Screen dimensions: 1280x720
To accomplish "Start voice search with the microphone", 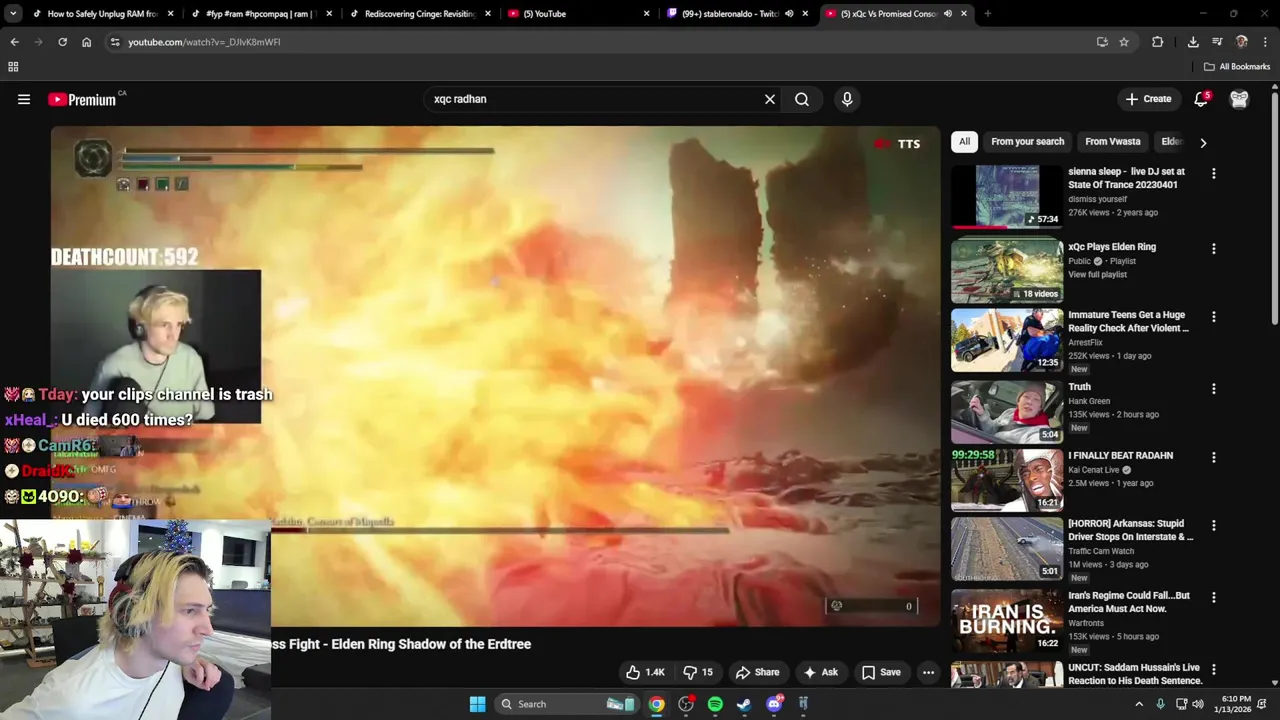I will point(847,99).
